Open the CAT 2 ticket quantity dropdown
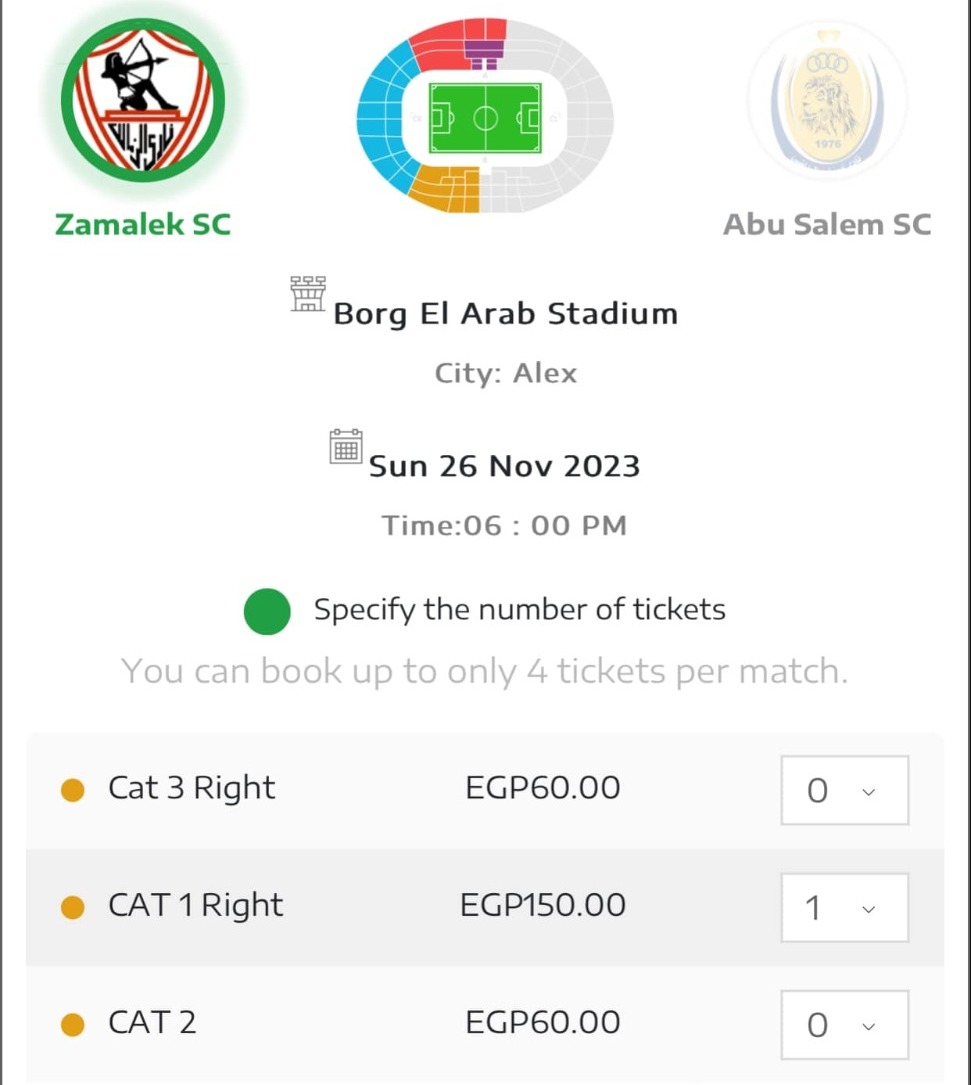971x1085 pixels. coord(844,1025)
